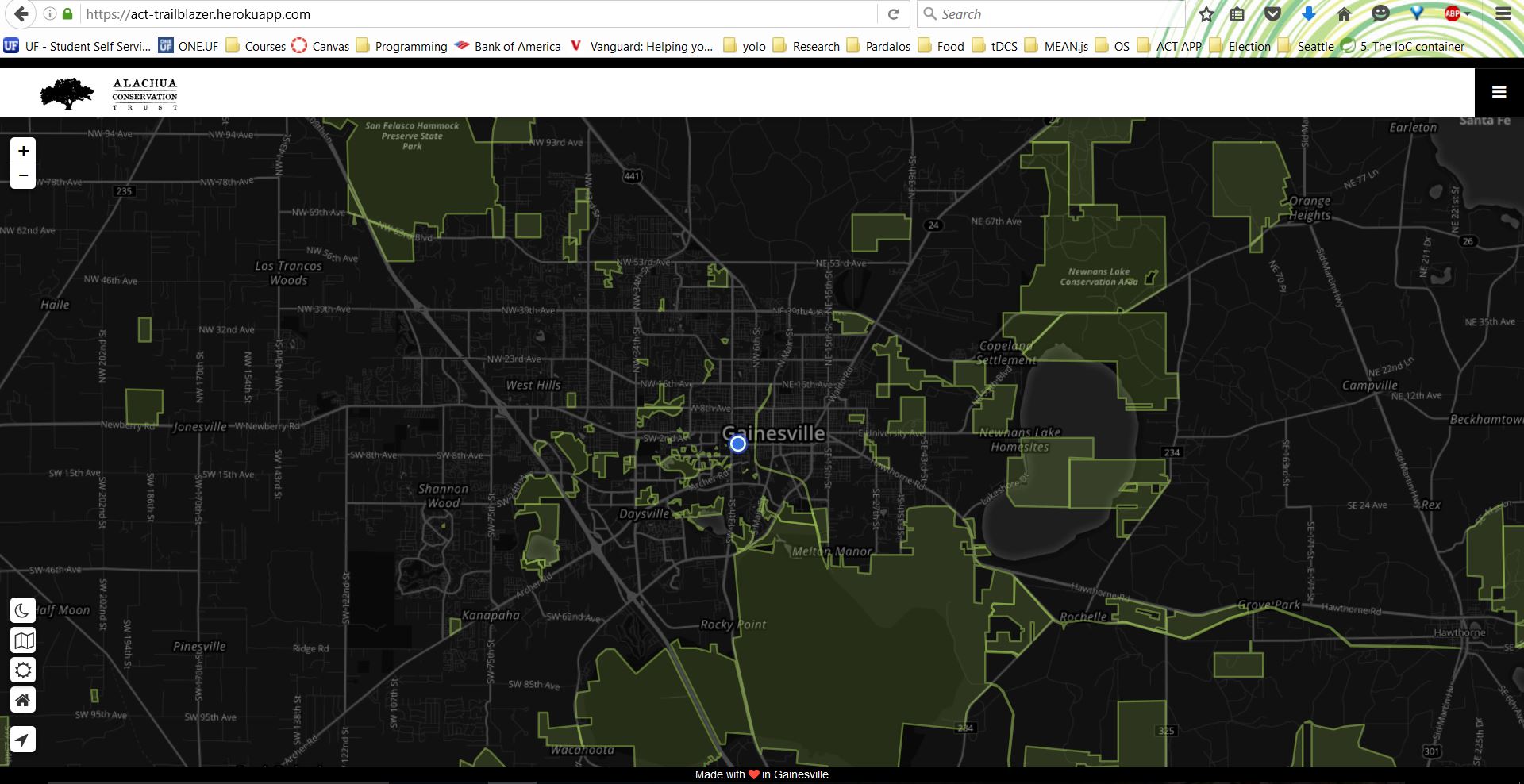Click the Grove Park label on the map
1524x784 pixels.
click(x=1269, y=605)
